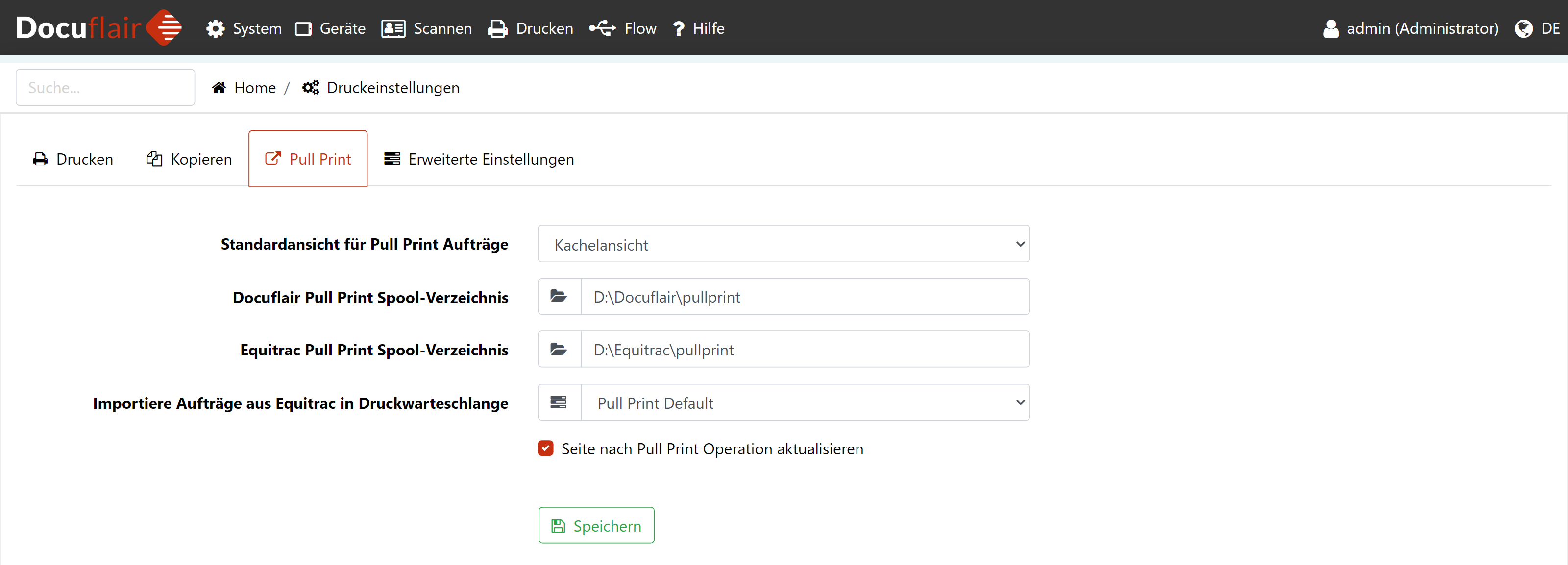The height and width of the screenshot is (565, 1568).
Task: Open the Pull Print Default queue dropdown
Action: (x=805, y=402)
